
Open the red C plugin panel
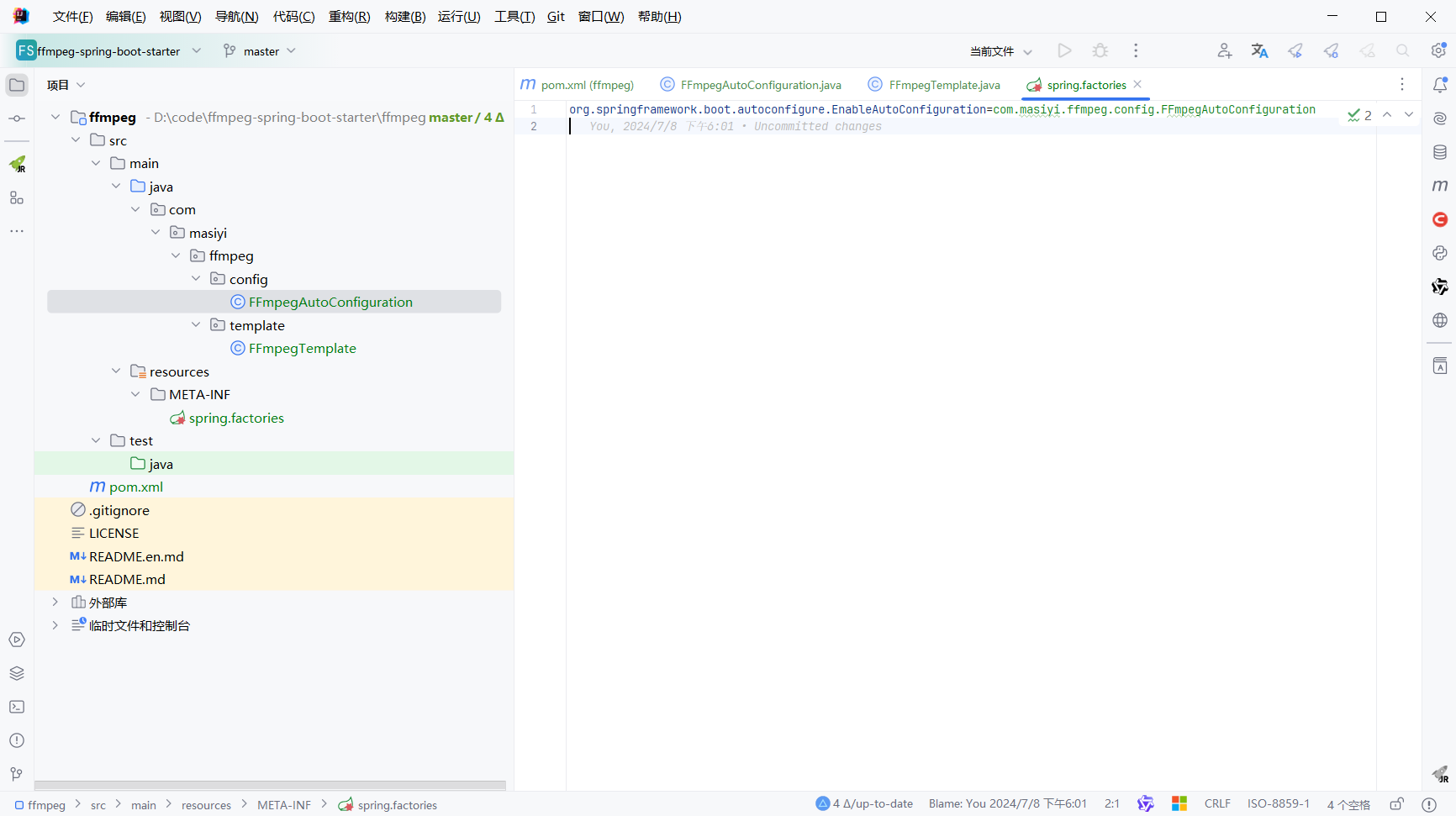[x=1440, y=219]
